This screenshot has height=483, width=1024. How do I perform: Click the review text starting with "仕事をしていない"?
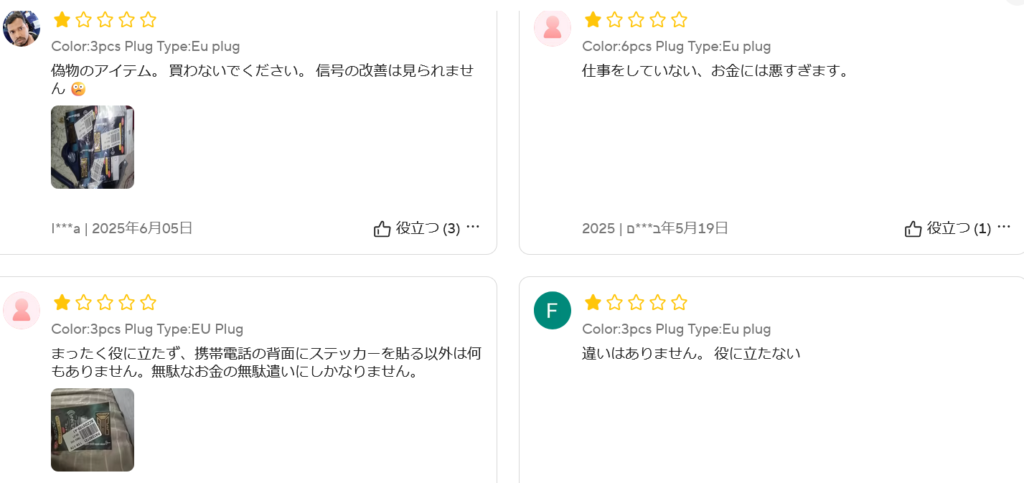(x=715, y=71)
